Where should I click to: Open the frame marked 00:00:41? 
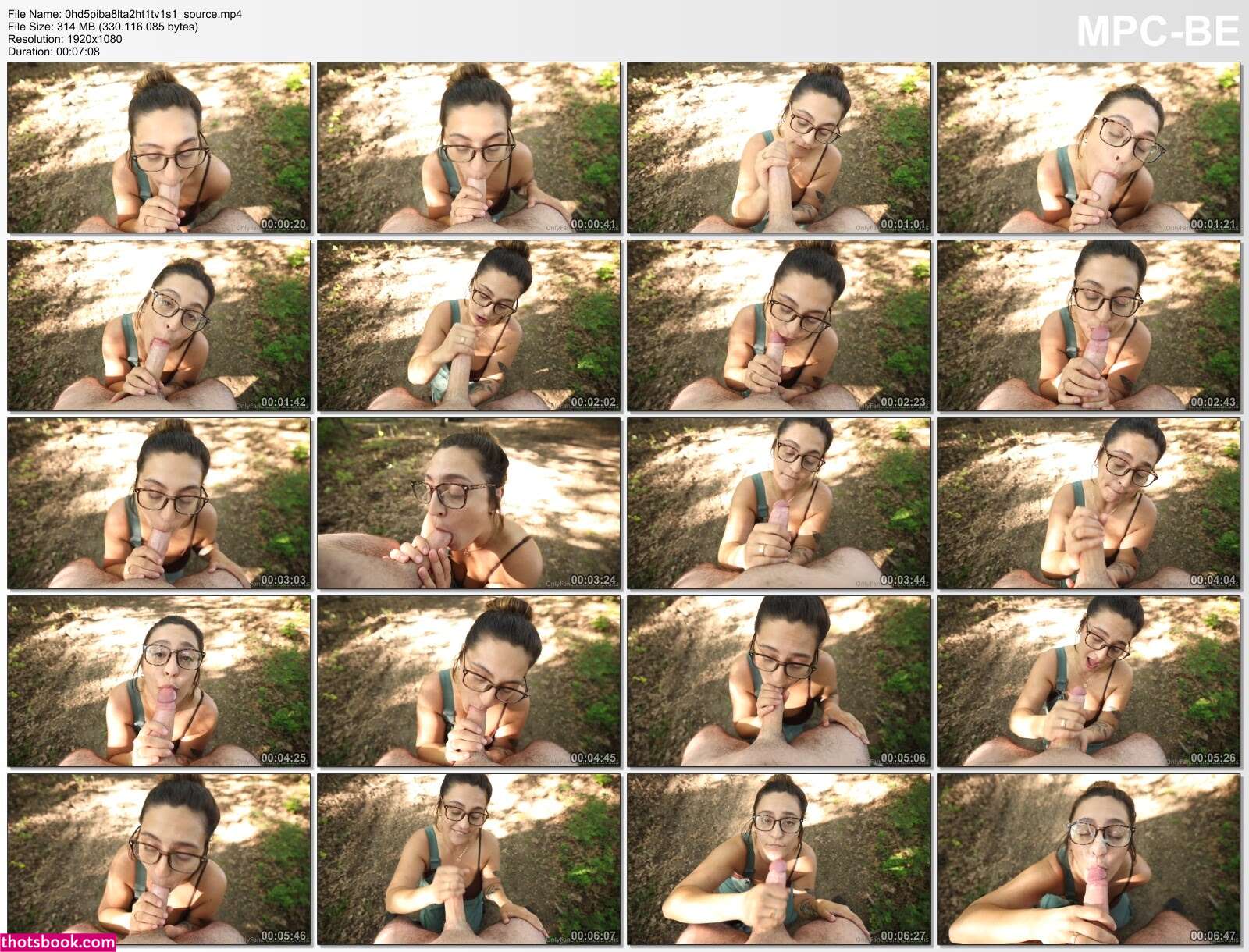(468, 148)
